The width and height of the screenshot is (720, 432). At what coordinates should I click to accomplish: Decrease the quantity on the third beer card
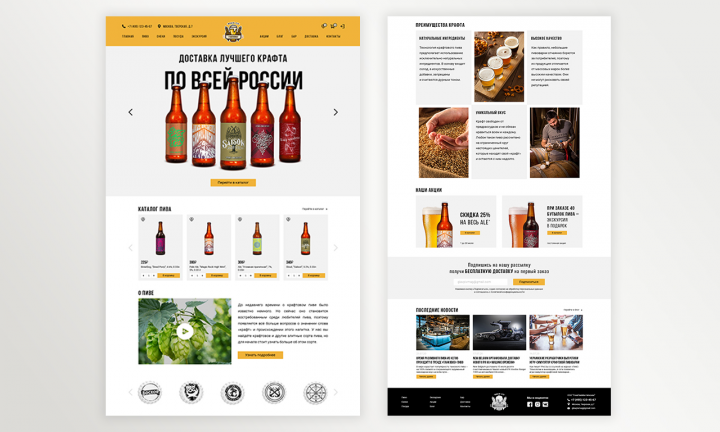(240, 275)
